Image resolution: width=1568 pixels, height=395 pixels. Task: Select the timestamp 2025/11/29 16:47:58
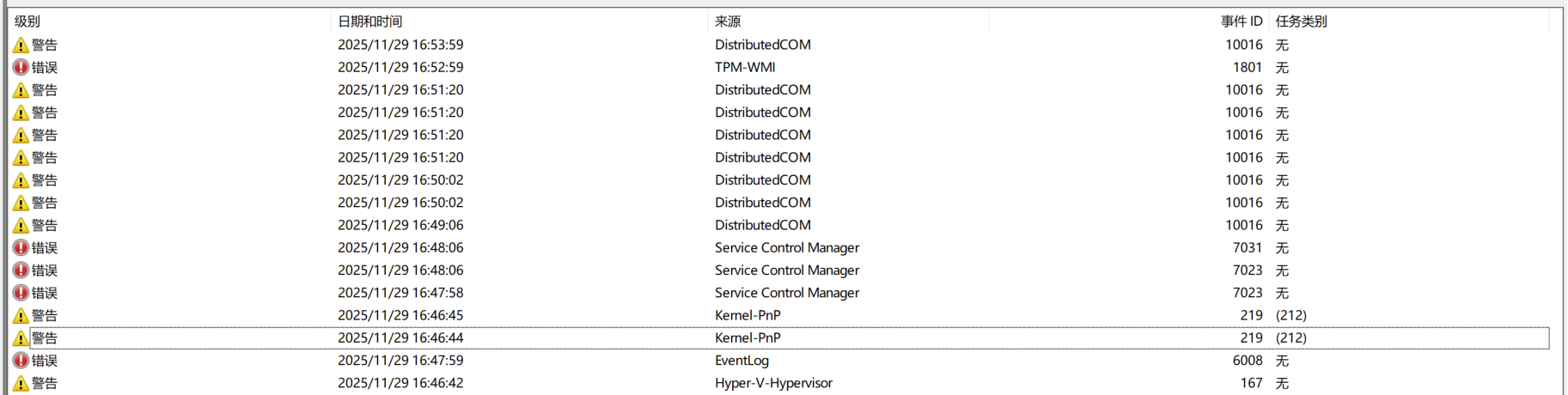coord(400,293)
